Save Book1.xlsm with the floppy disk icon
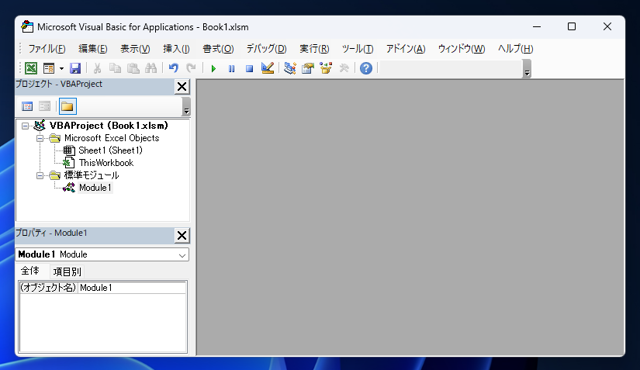This screenshot has width=640, height=370. [76, 68]
